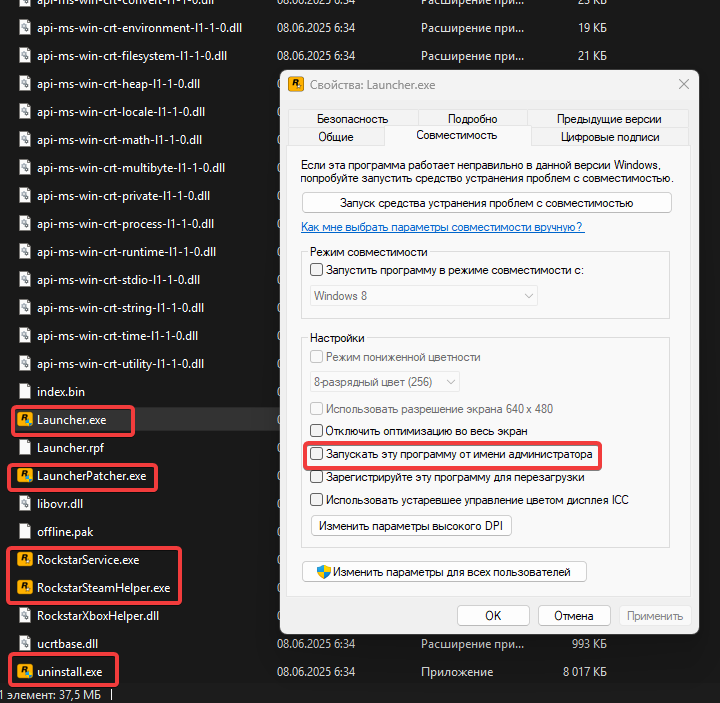Click the index.bin file icon
Image resolution: width=720 pixels, height=703 pixels.
point(25,391)
